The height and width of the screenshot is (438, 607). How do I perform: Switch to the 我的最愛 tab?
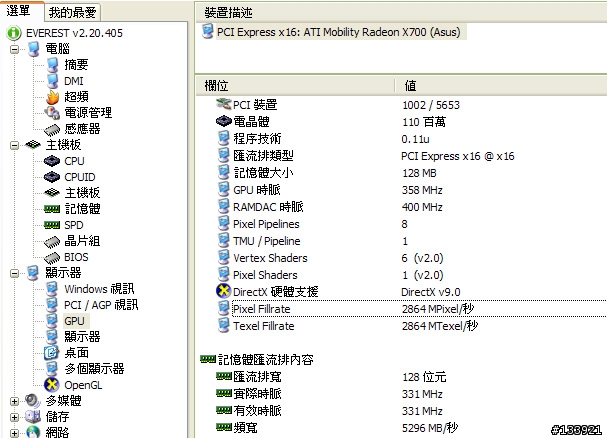72,12
